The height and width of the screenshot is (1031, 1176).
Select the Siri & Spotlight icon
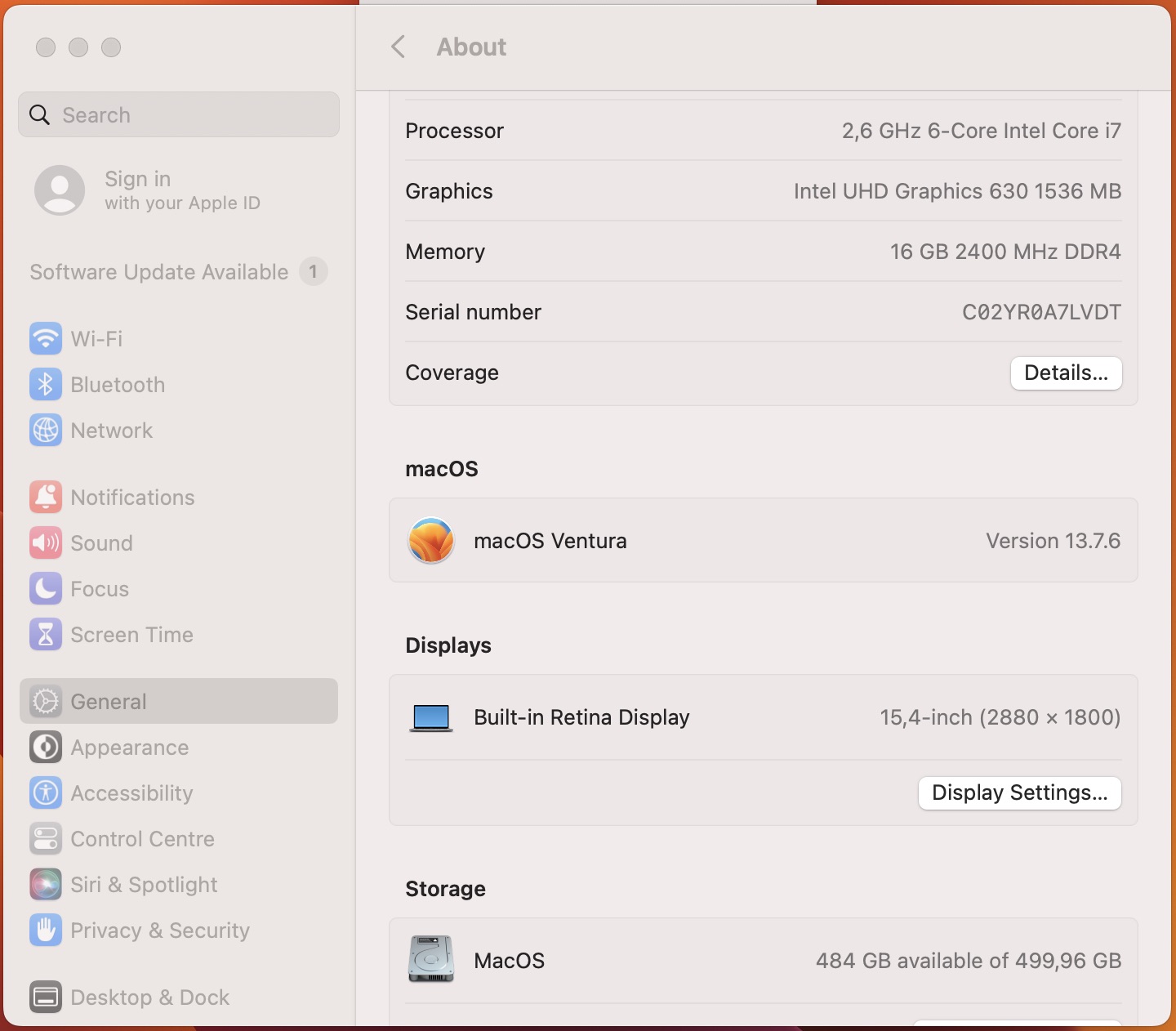click(x=46, y=884)
